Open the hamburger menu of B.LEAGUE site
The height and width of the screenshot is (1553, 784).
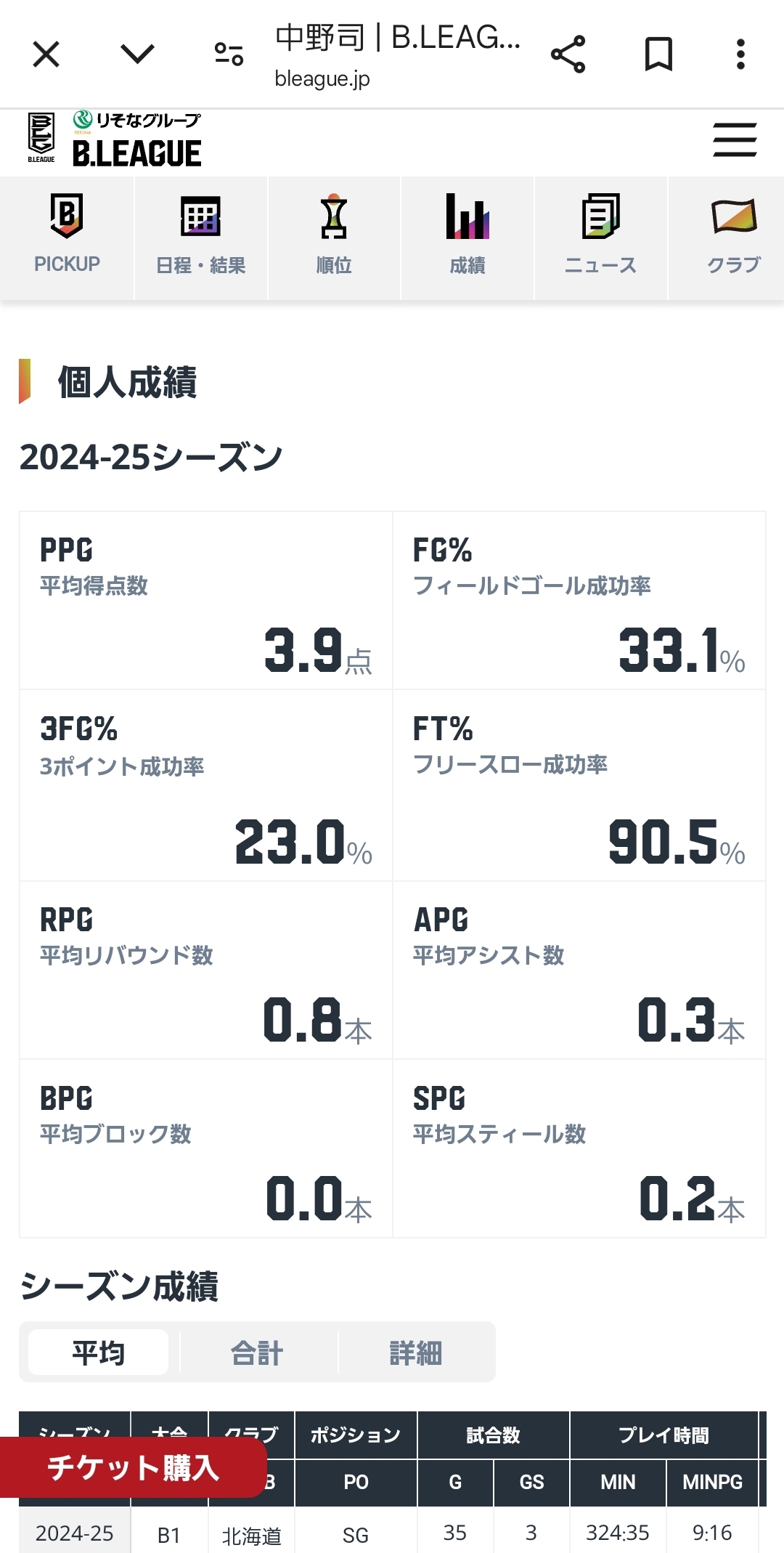tap(735, 139)
